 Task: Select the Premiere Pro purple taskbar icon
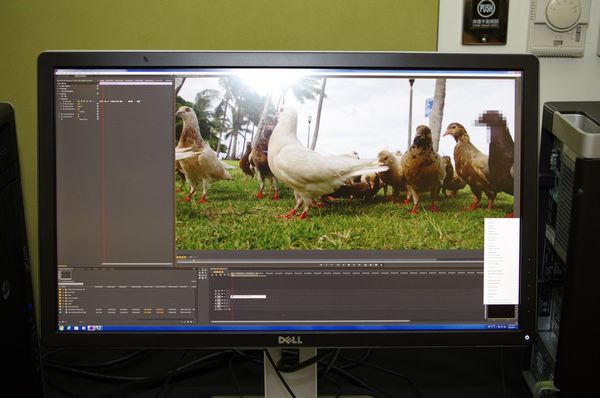click(91, 328)
